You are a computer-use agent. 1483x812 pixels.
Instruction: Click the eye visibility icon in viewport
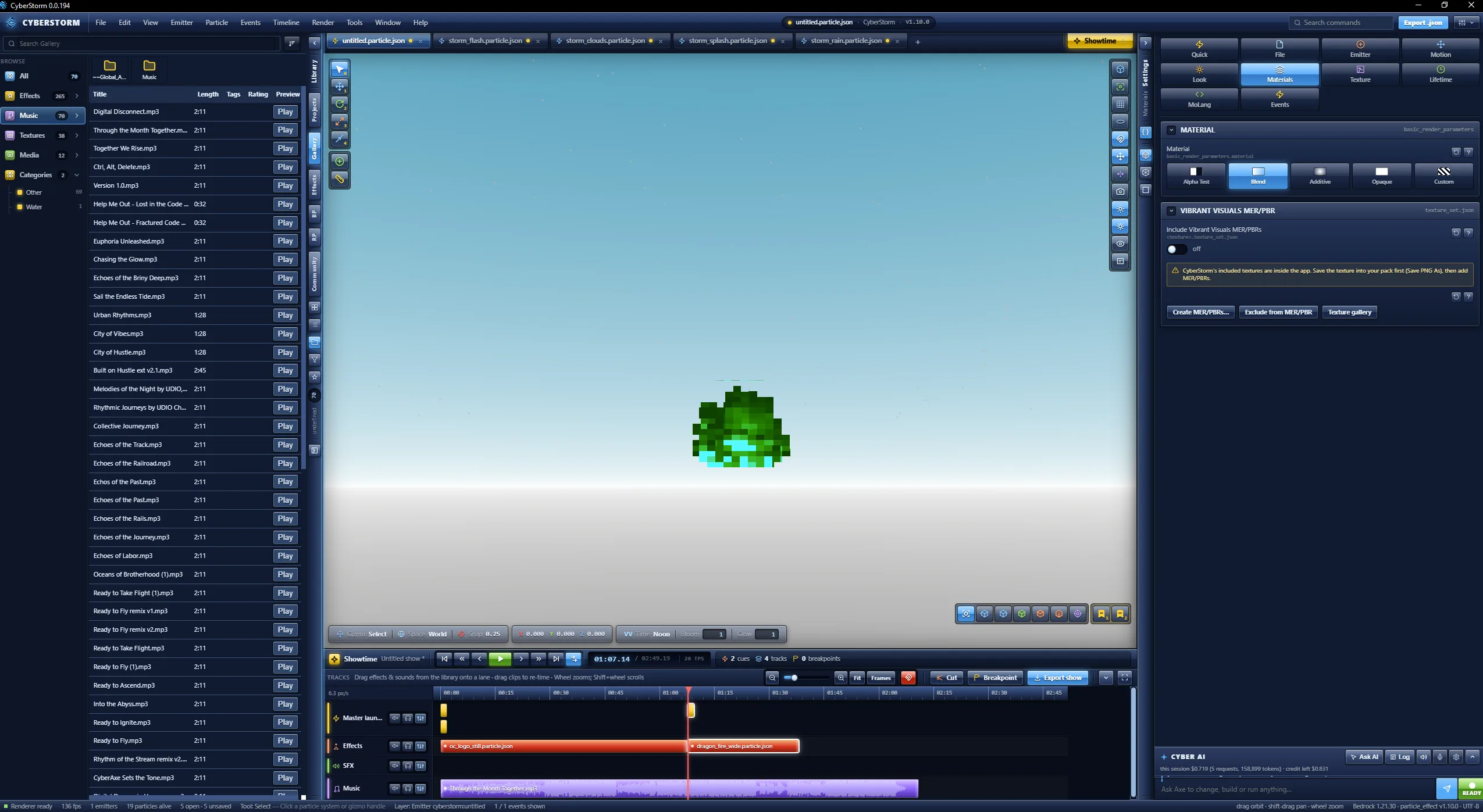[1120, 244]
